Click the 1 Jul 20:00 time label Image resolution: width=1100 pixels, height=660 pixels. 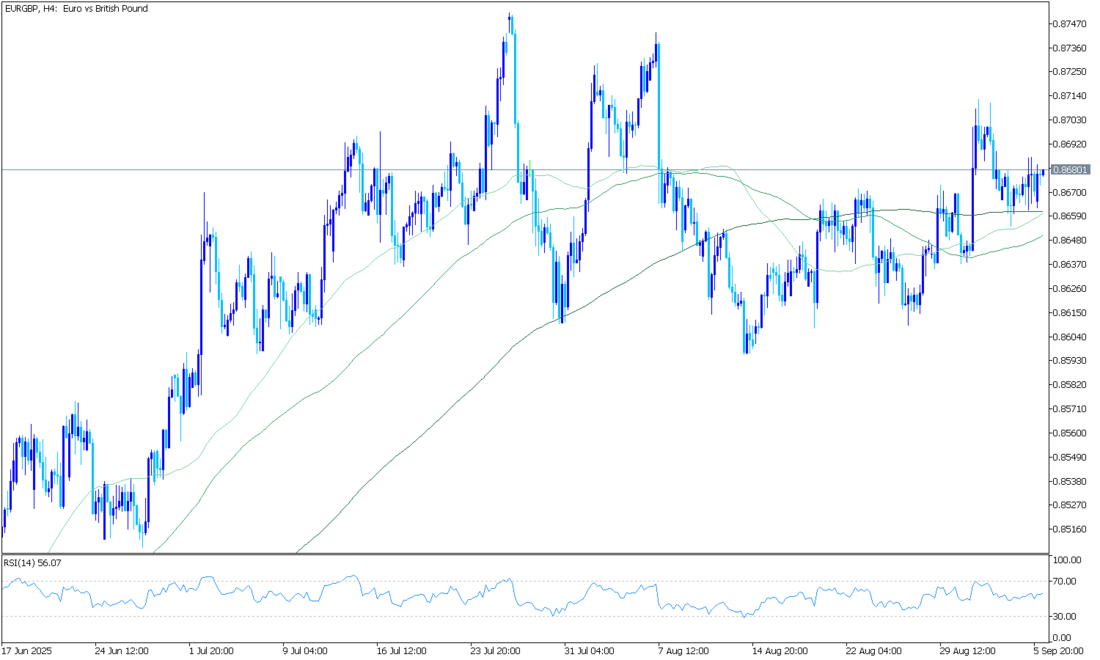[214, 648]
